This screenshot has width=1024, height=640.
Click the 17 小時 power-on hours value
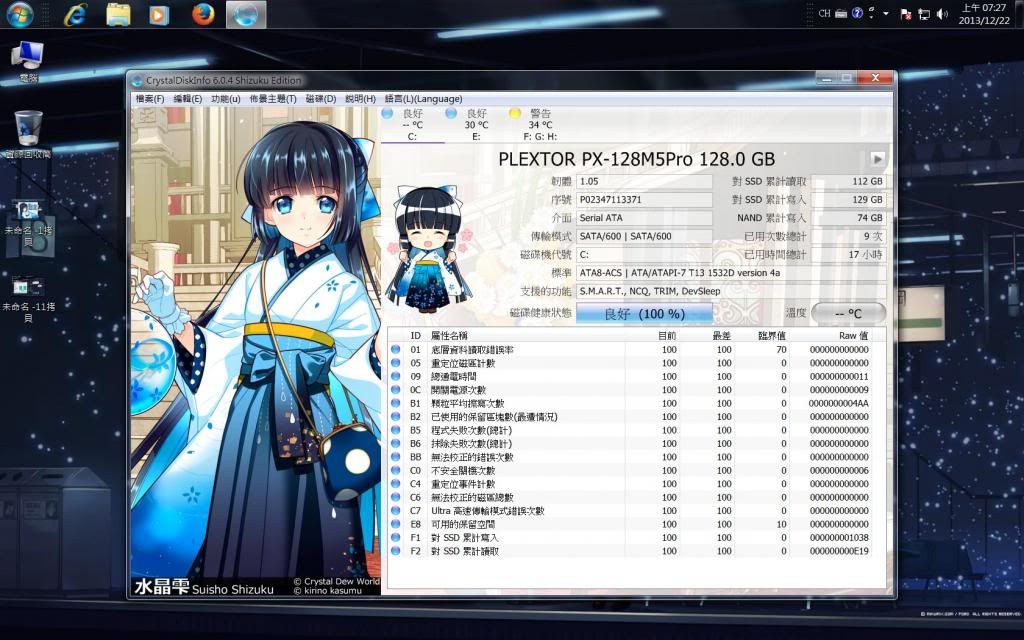pyautogui.click(x=848, y=255)
